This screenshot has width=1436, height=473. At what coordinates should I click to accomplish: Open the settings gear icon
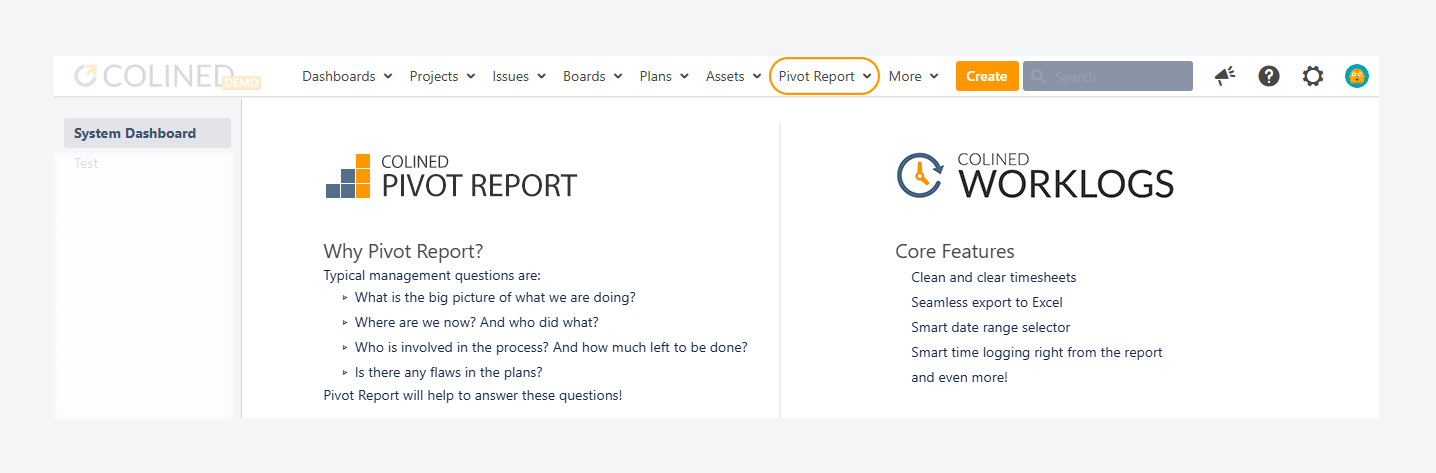click(x=1313, y=76)
